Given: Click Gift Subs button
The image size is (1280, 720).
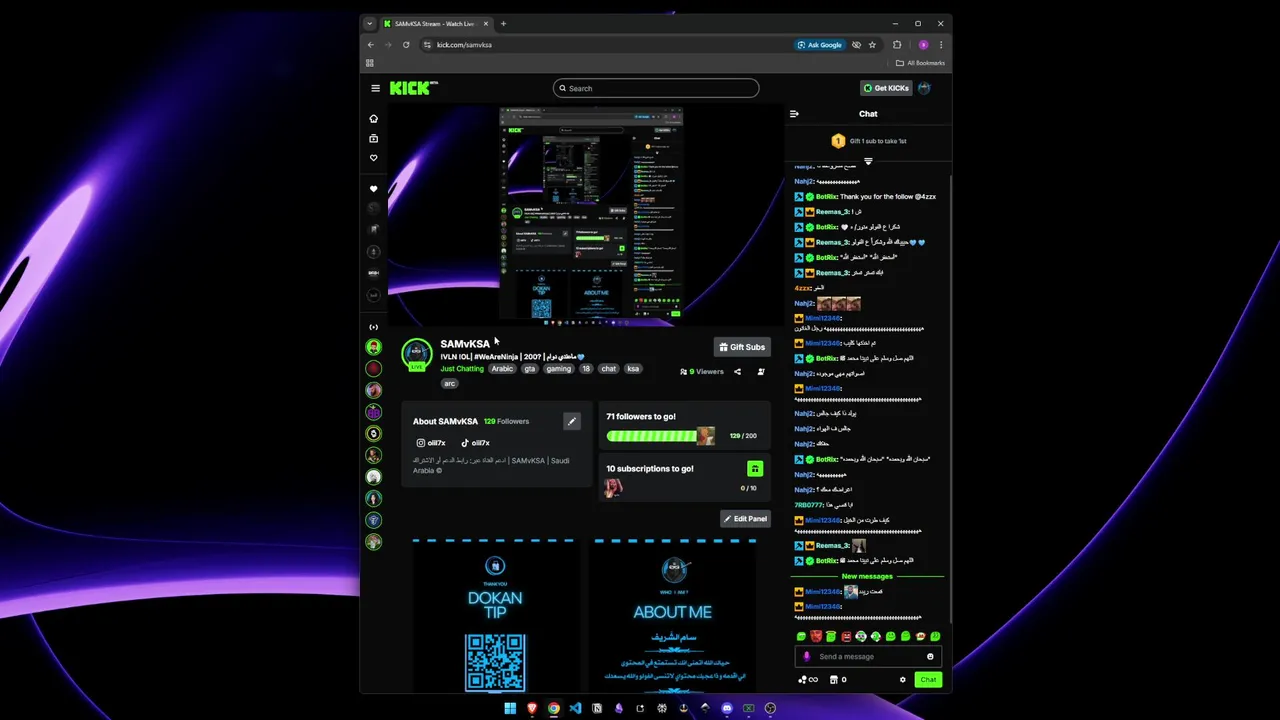Looking at the screenshot, I should coord(742,347).
